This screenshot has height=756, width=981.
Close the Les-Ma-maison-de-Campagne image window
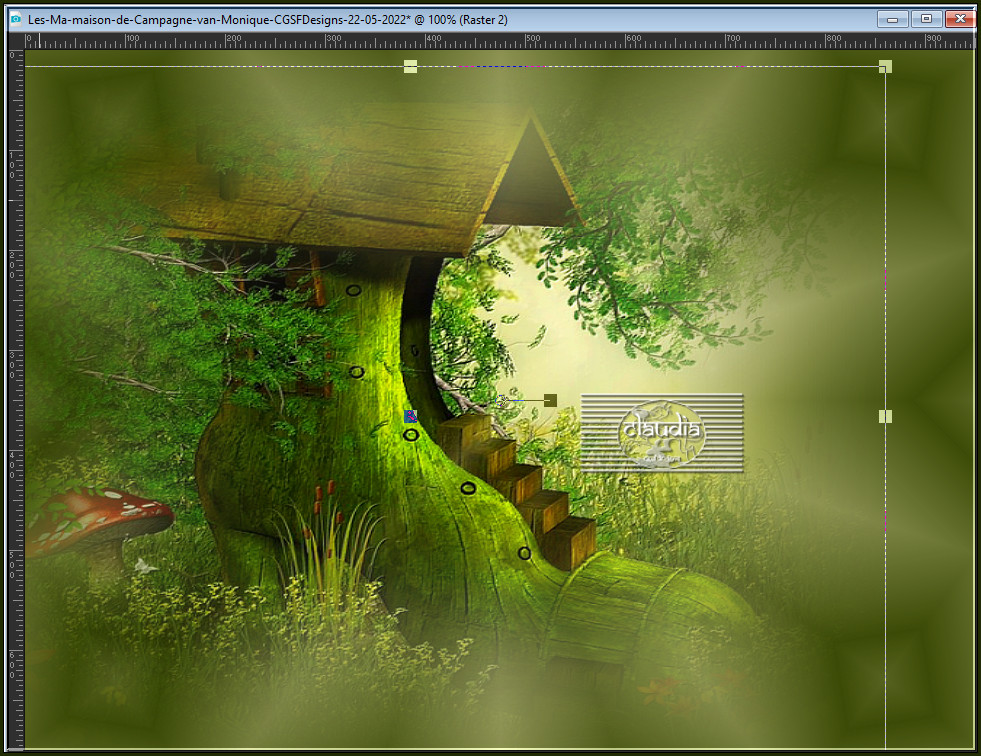click(x=960, y=19)
